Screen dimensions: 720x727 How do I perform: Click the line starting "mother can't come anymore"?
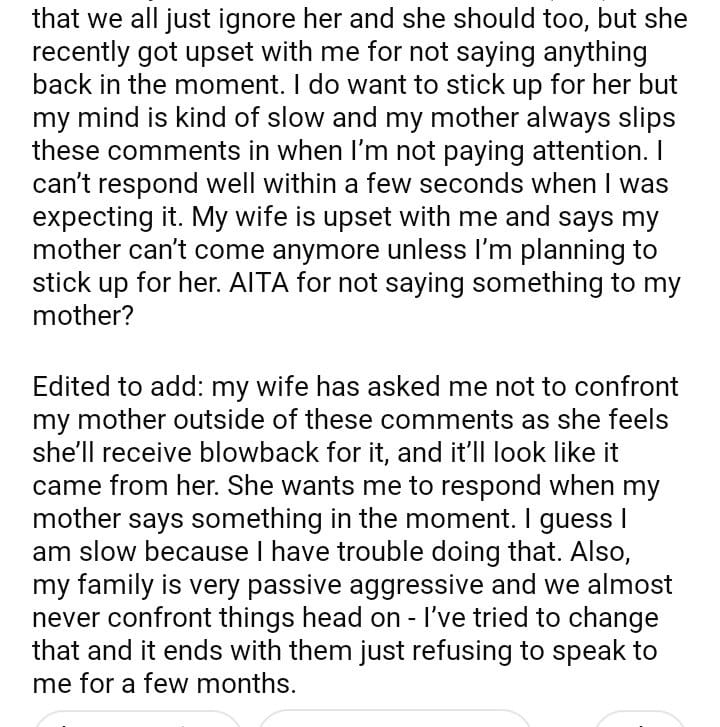[344, 251]
